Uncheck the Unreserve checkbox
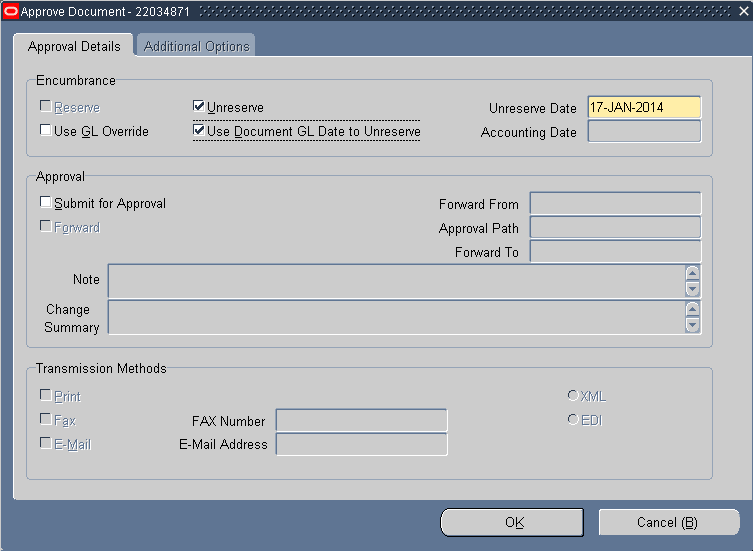The height and width of the screenshot is (551, 753). pos(198,106)
